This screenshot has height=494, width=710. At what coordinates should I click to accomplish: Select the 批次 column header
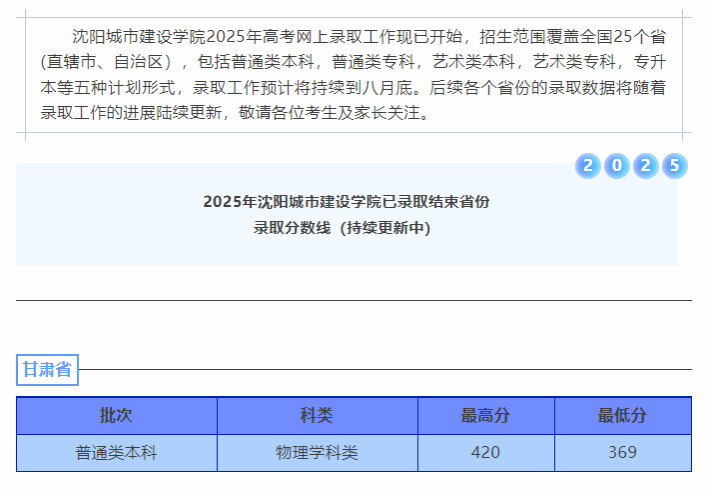[x=116, y=416]
